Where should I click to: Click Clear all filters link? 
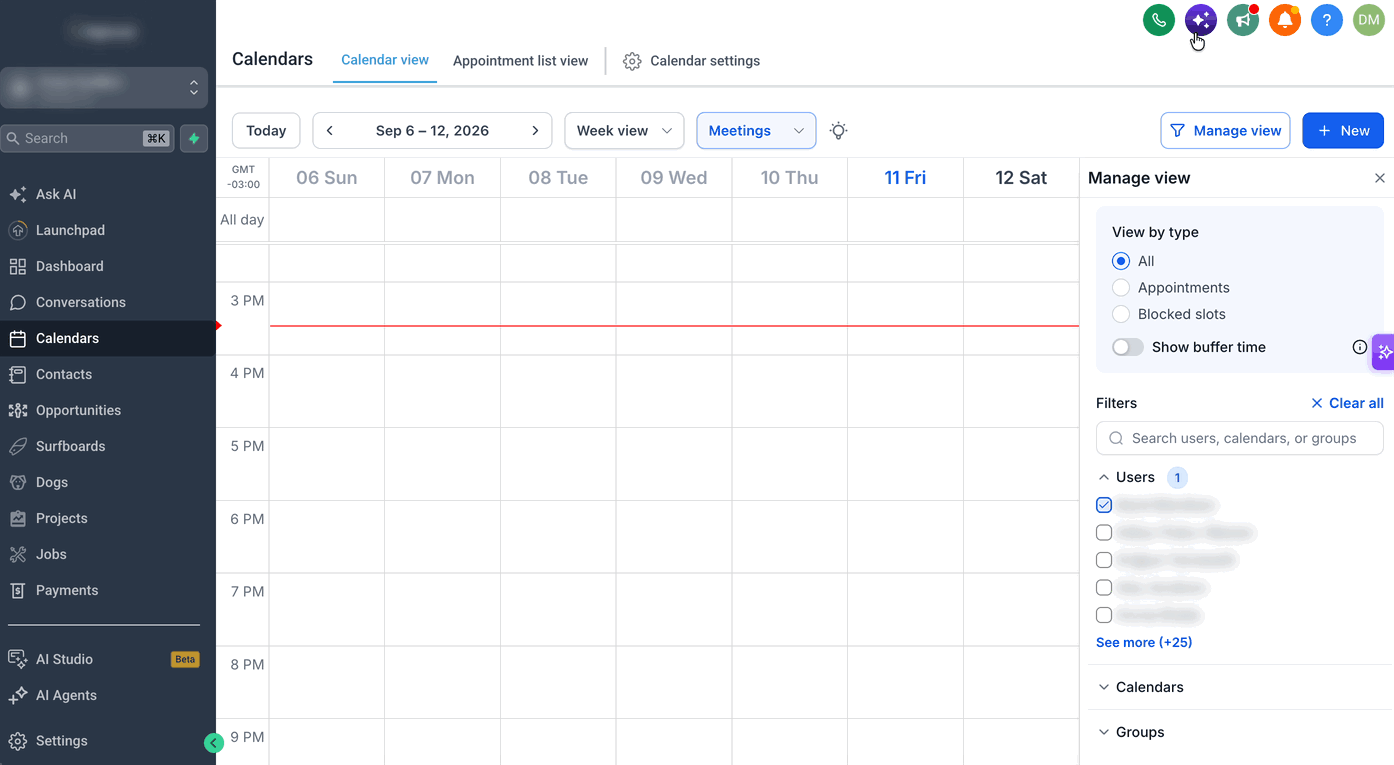1347,403
